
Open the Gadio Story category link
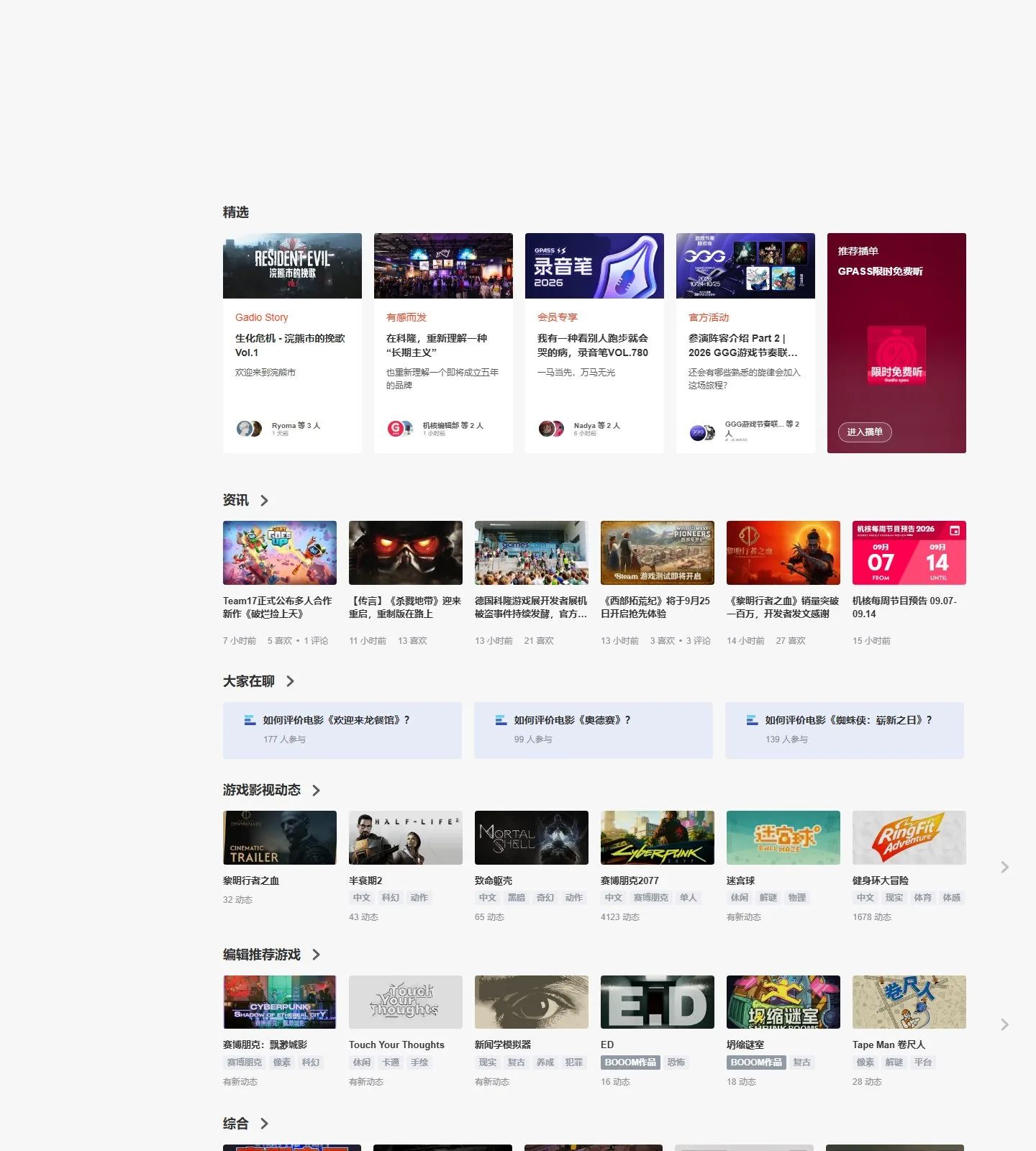point(262,317)
